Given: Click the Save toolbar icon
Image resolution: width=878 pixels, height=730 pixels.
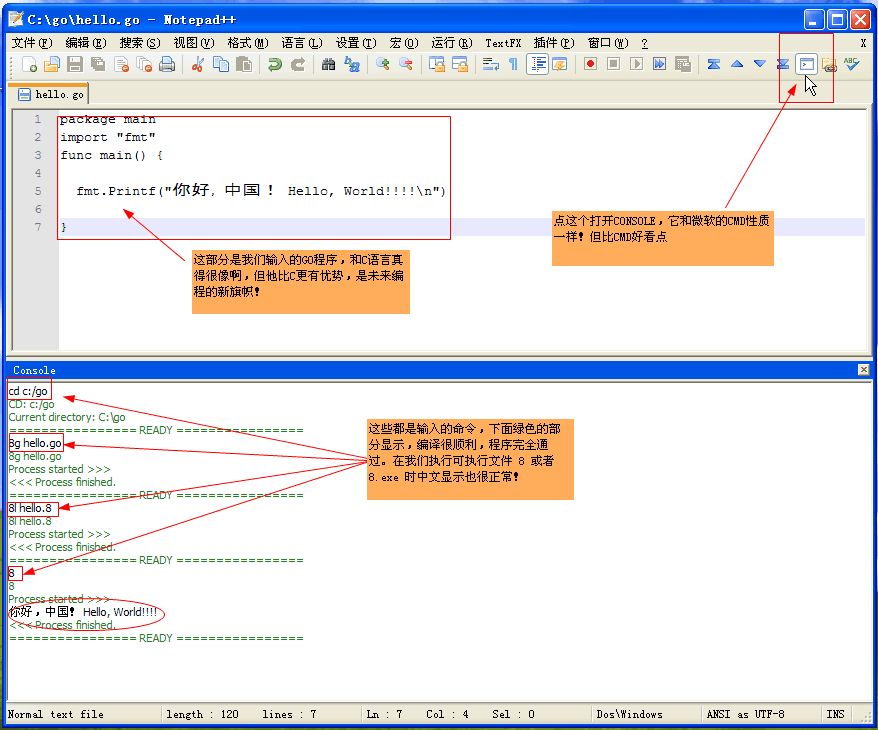Looking at the screenshot, I should point(75,64).
